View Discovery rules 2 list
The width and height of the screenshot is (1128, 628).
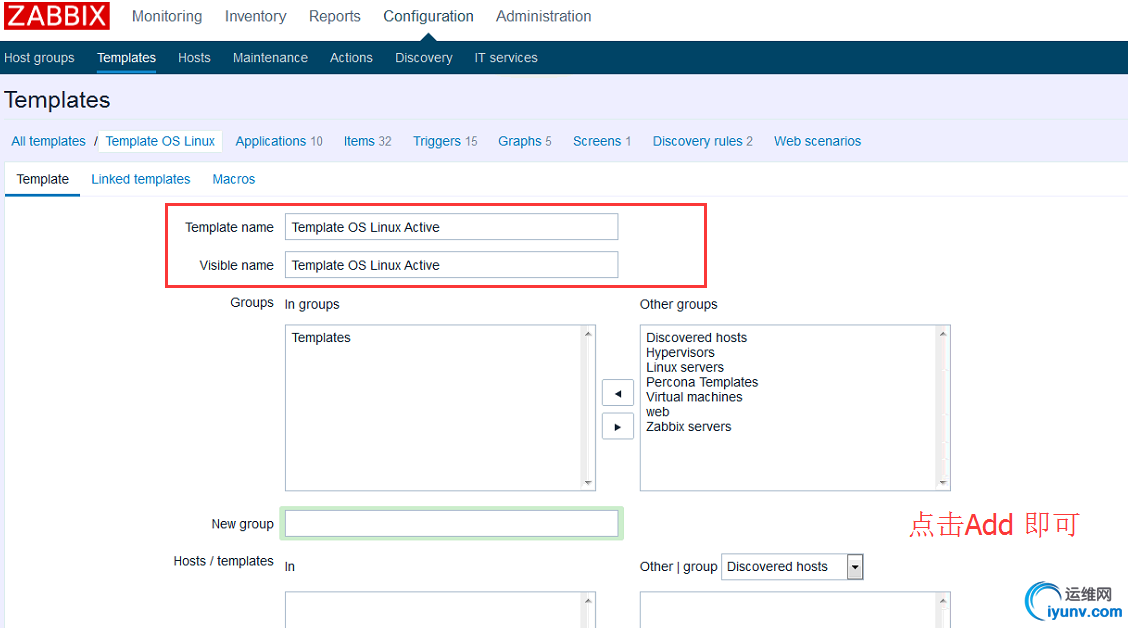(702, 141)
